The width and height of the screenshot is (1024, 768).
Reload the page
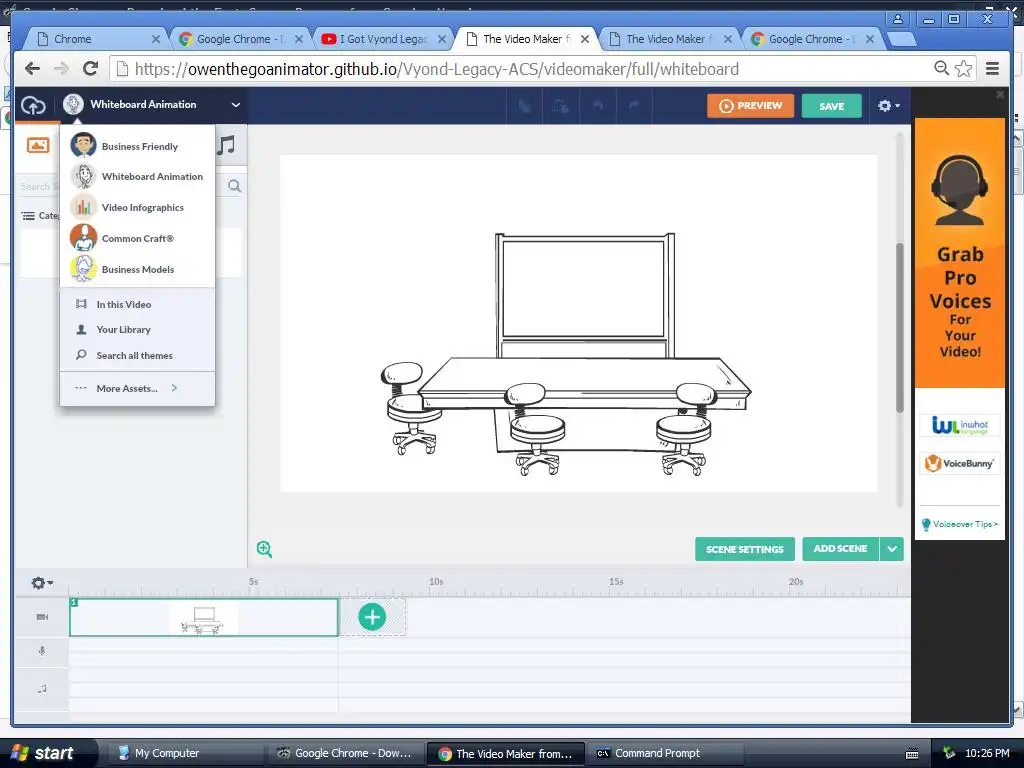91,69
